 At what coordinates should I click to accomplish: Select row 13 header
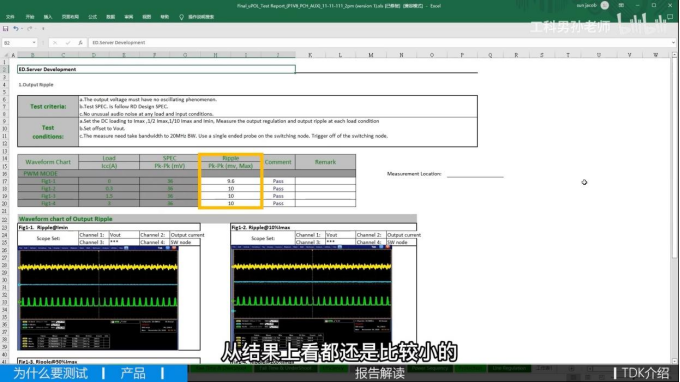(4, 151)
